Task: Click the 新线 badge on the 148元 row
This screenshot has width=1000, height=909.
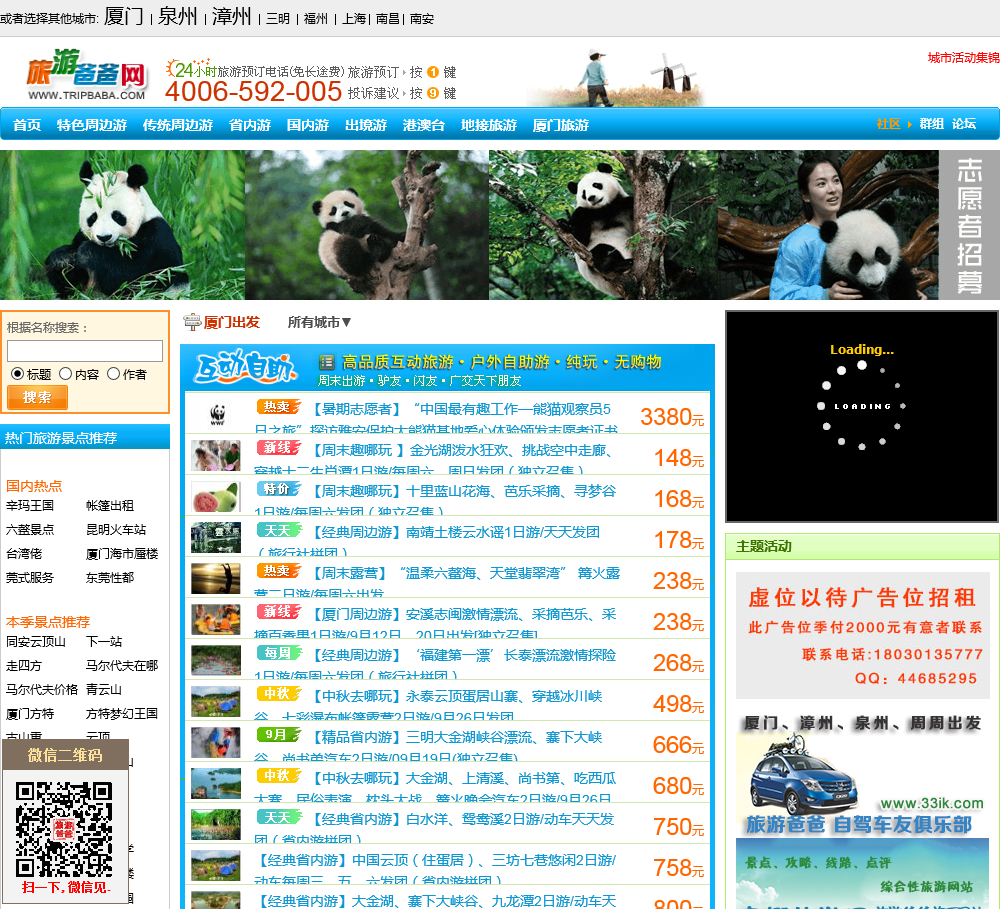Action: coord(279,448)
